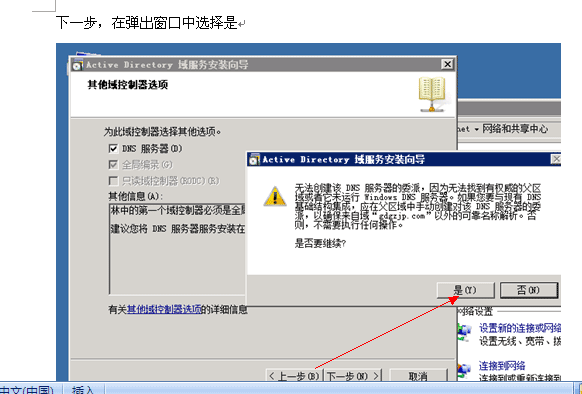Click the 是(Y) button in popup
The height and width of the screenshot is (394, 582).
click(x=465, y=290)
